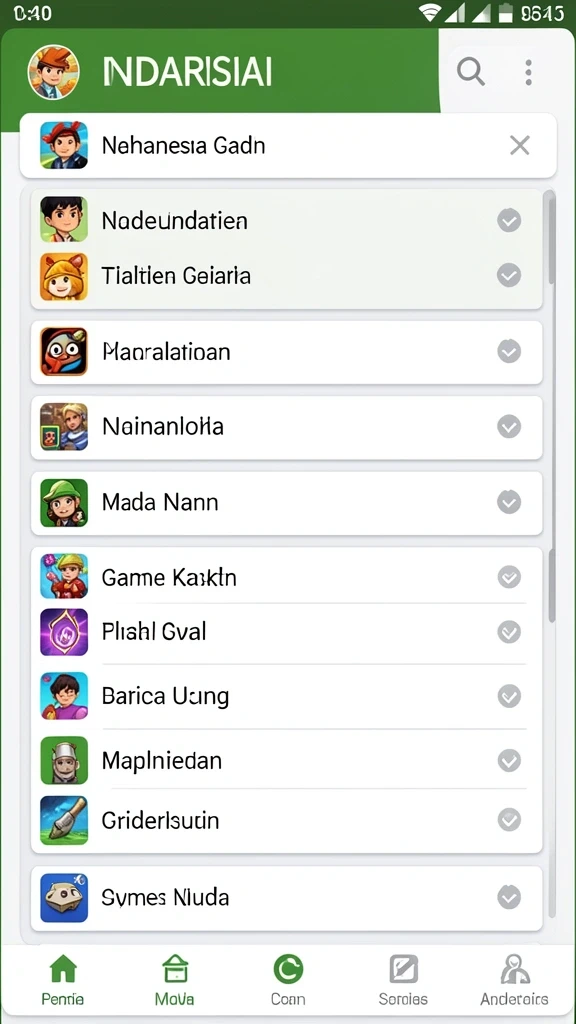Open the three-dot overflow menu
The height and width of the screenshot is (1024, 576).
528,72
